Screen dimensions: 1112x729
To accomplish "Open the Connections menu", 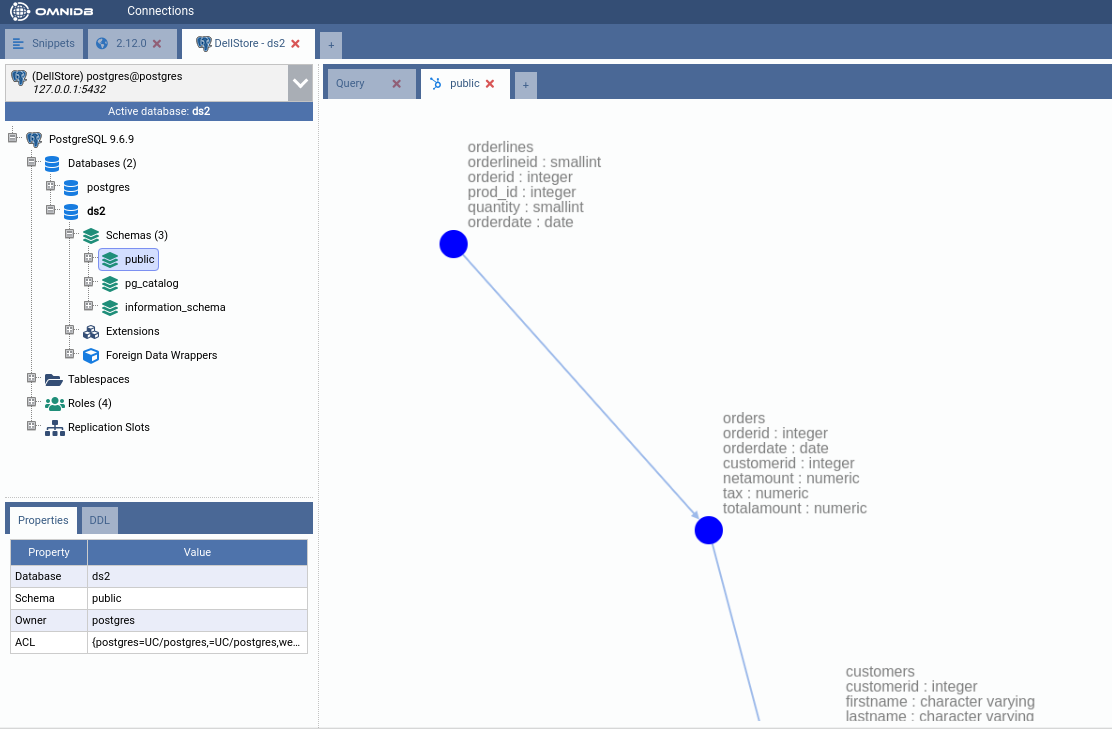I will click(x=160, y=11).
